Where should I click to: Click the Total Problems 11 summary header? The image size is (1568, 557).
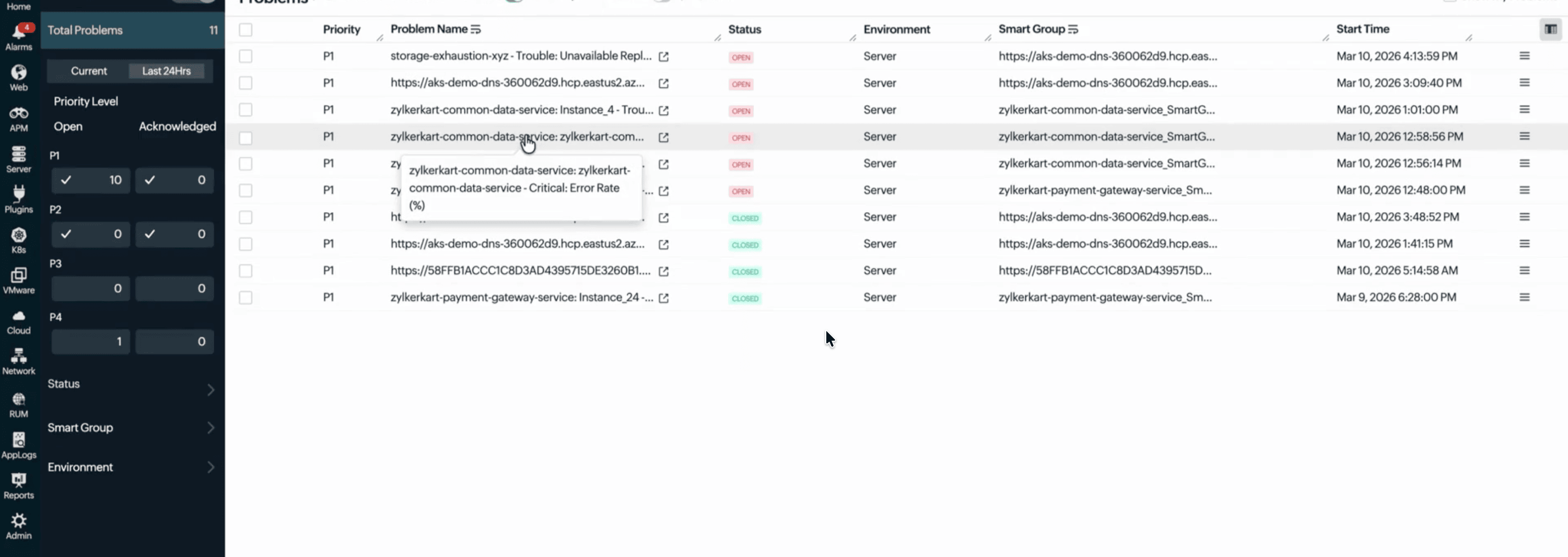132,30
